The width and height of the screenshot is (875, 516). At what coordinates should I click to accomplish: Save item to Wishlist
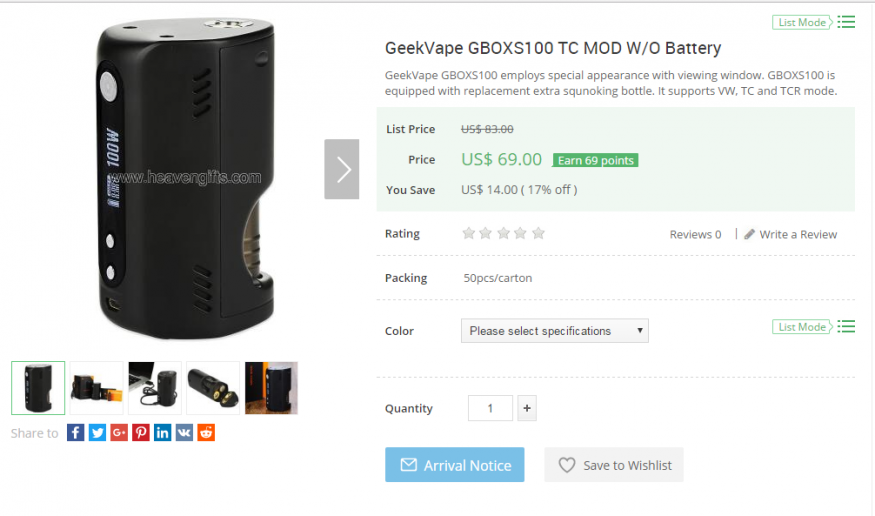[x=614, y=465]
